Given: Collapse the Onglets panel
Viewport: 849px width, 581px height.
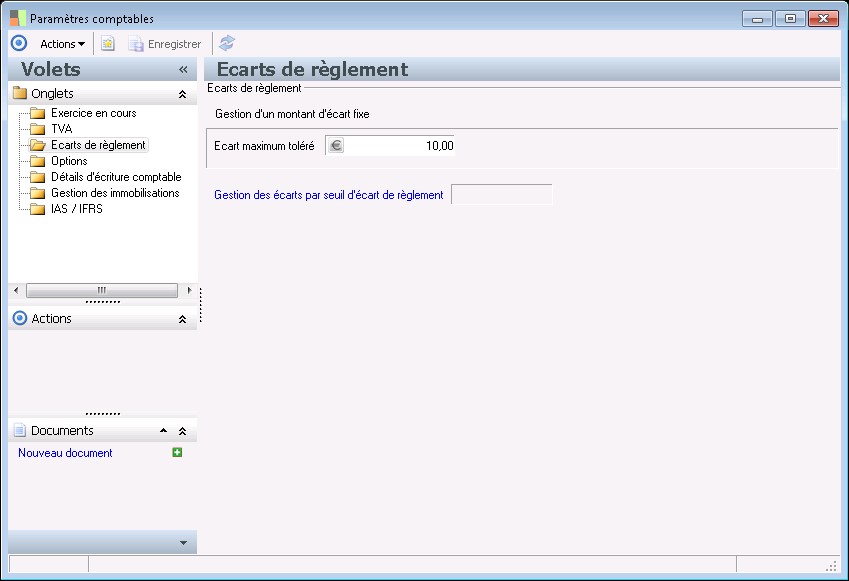Looking at the screenshot, I should click(181, 93).
